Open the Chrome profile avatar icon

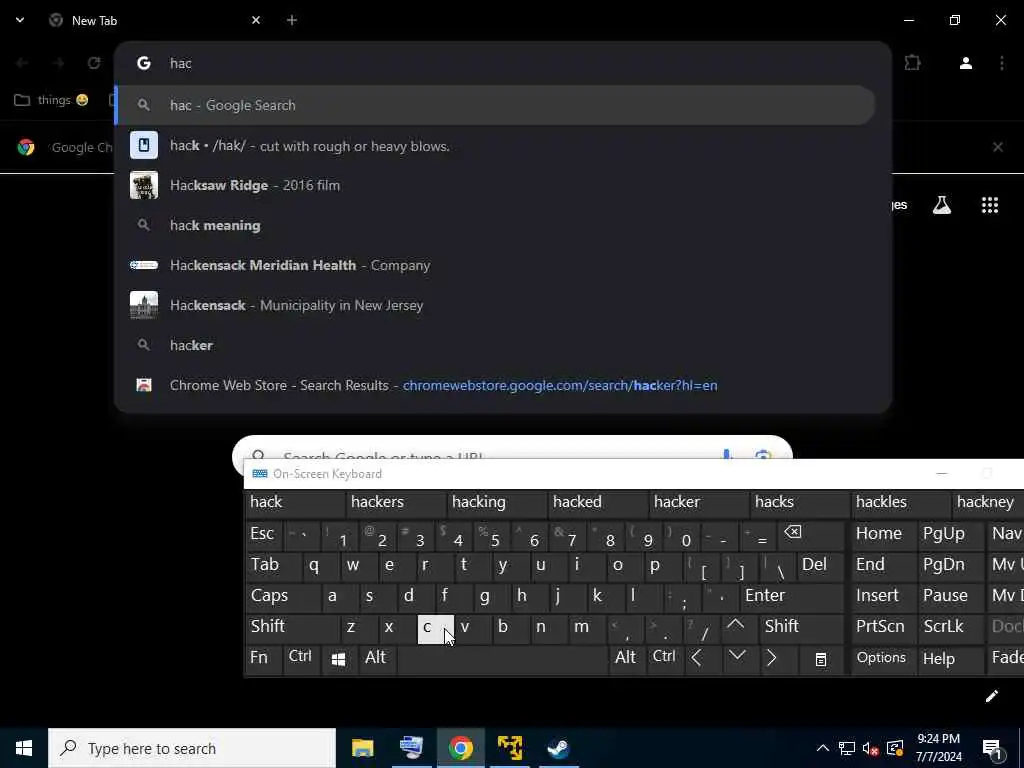(x=966, y=63)
